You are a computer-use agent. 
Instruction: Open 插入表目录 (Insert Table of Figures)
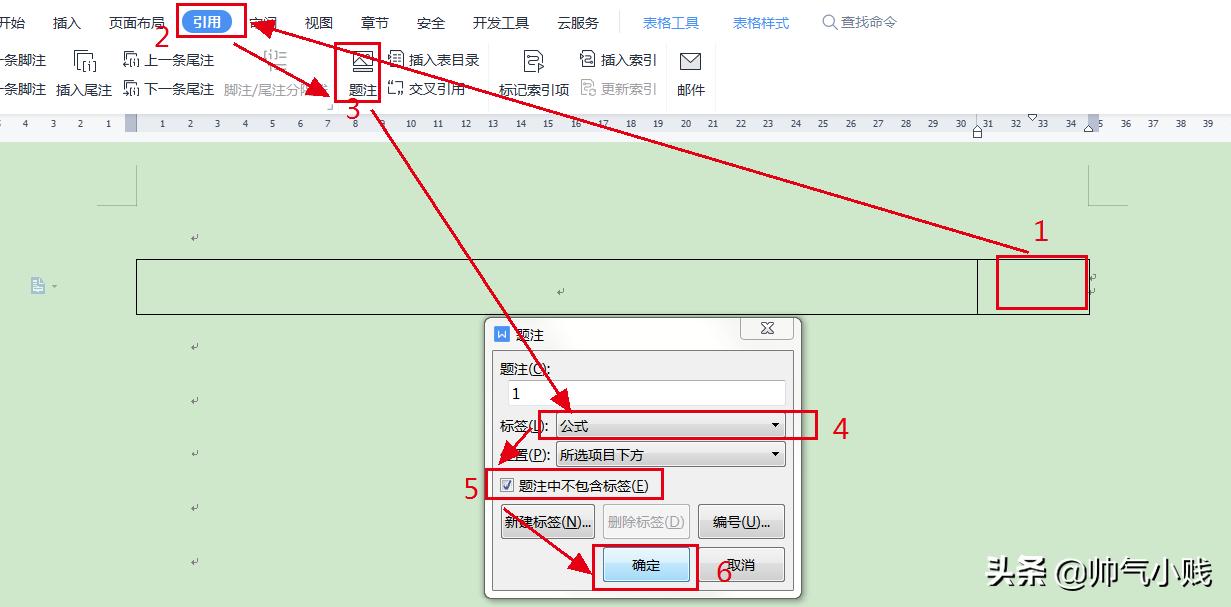[x=436, y=59]
